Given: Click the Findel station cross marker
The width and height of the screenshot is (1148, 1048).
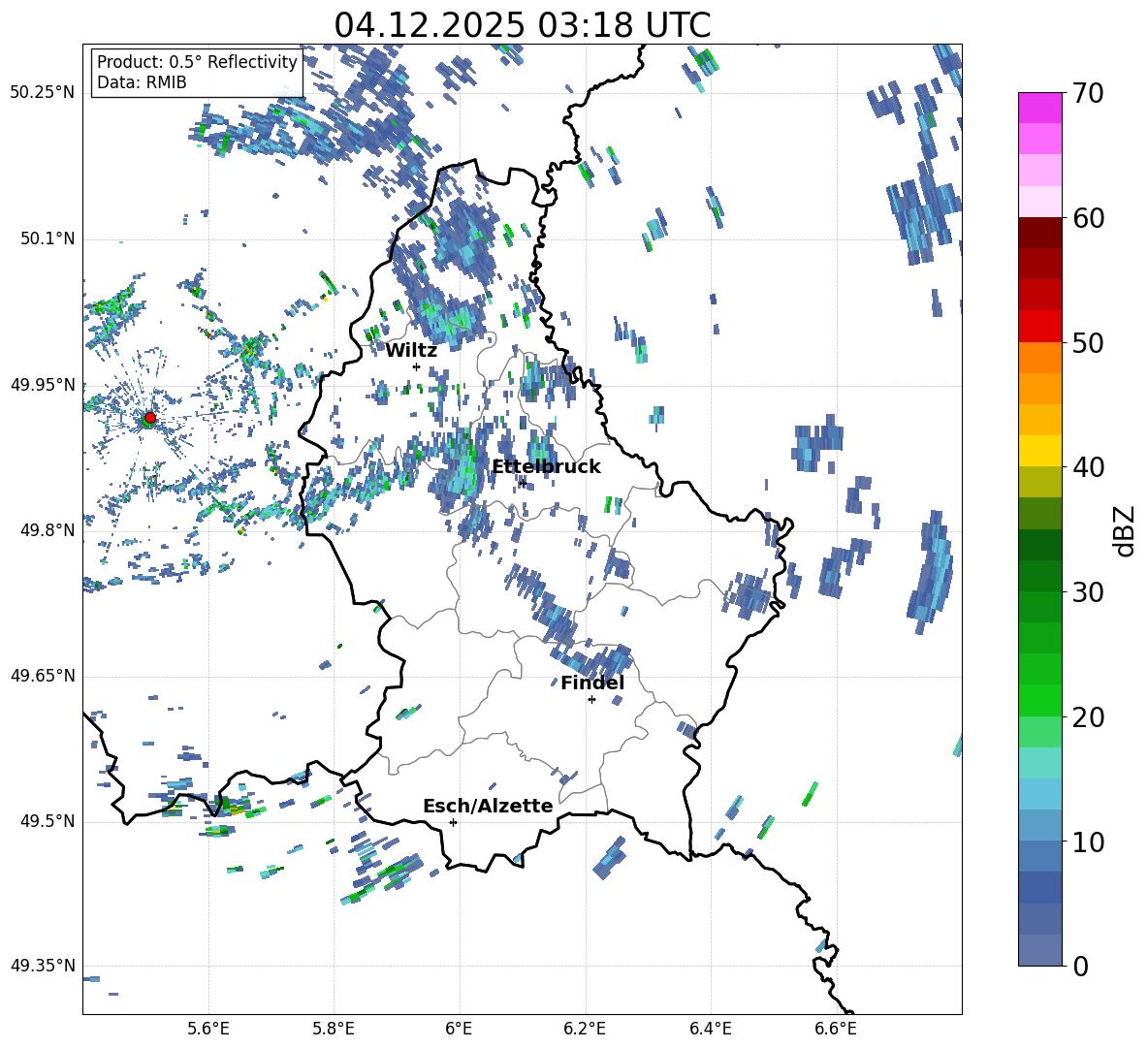Looking at the screenshot, I should (591, 700).
